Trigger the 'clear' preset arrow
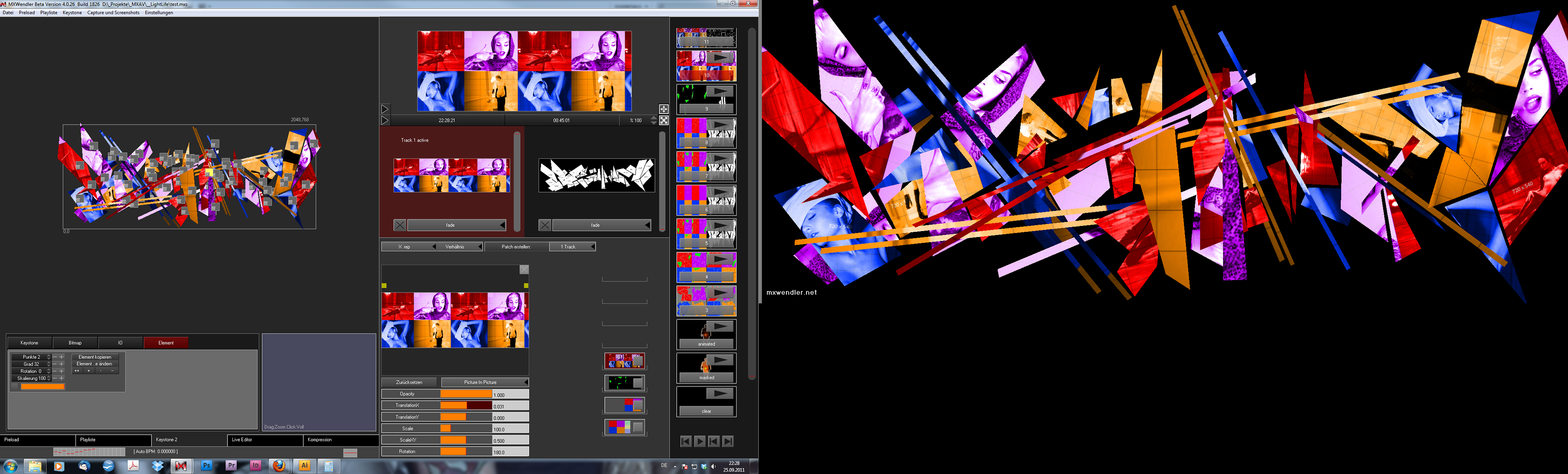This screenshot has width=1568, height=474. (720, 394)
